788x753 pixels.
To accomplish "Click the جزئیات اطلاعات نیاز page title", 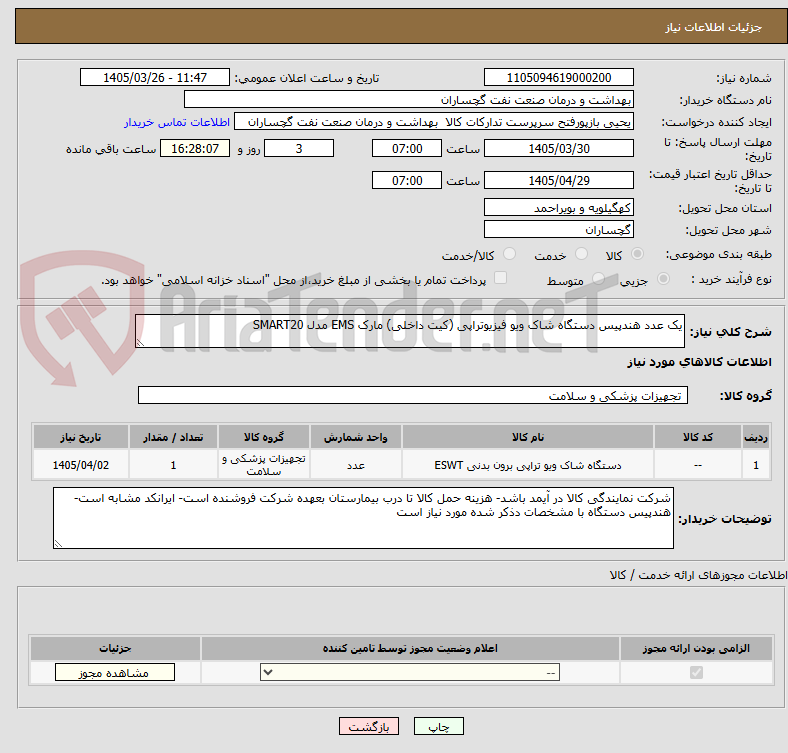I will pos(714,27).
